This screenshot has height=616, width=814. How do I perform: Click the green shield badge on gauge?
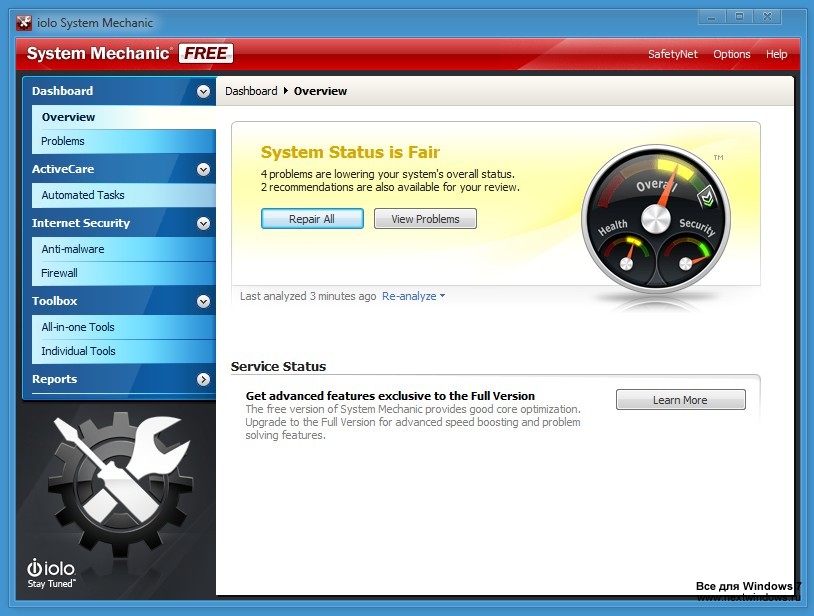[x=707, y=197]
